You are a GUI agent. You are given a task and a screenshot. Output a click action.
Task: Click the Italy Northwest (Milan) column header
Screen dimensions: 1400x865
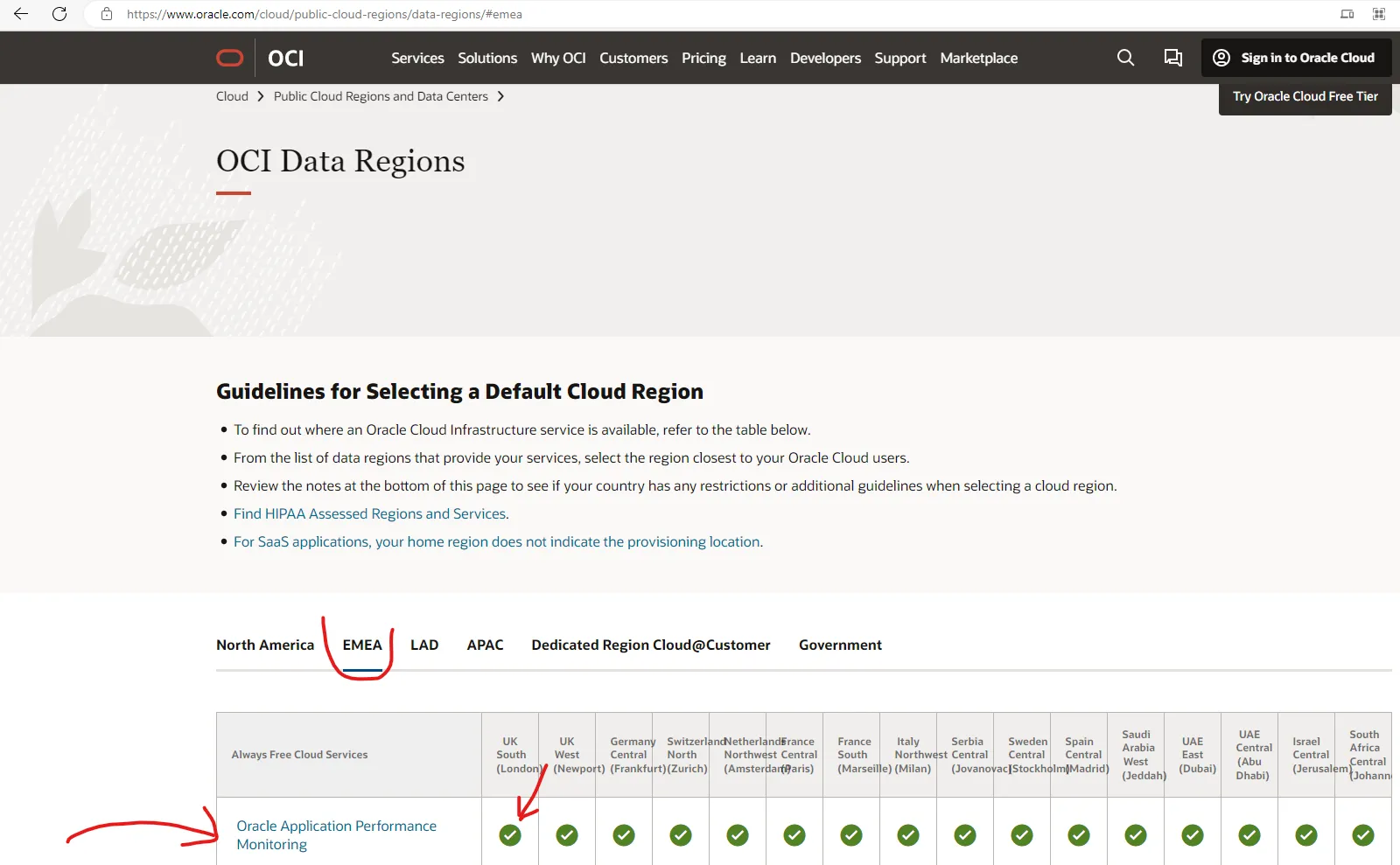908,755
